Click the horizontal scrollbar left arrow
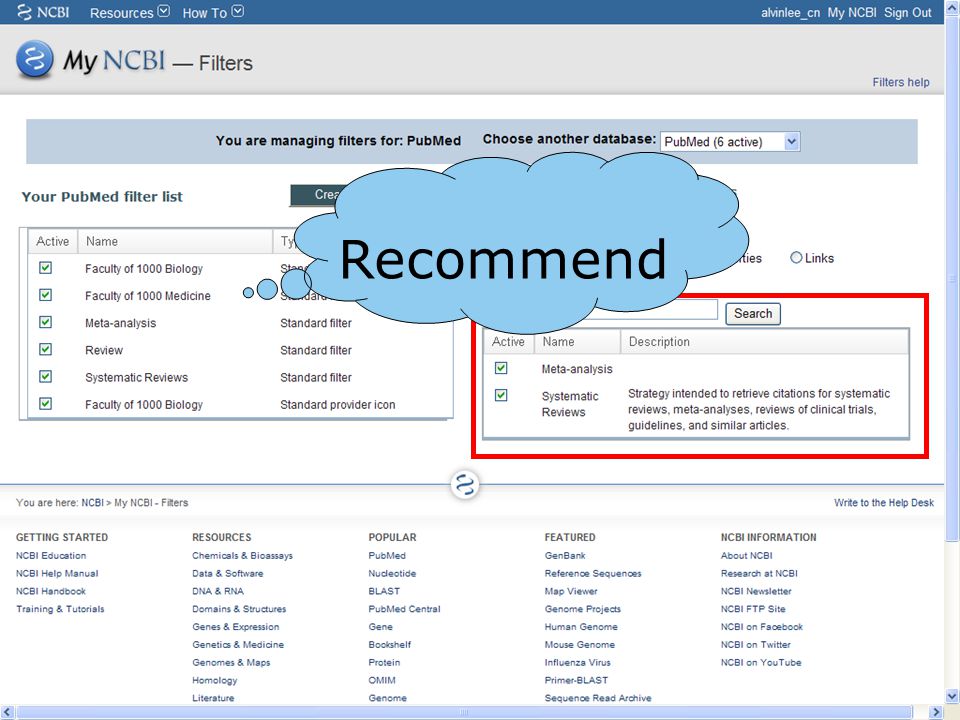 [x=7, y=712]
